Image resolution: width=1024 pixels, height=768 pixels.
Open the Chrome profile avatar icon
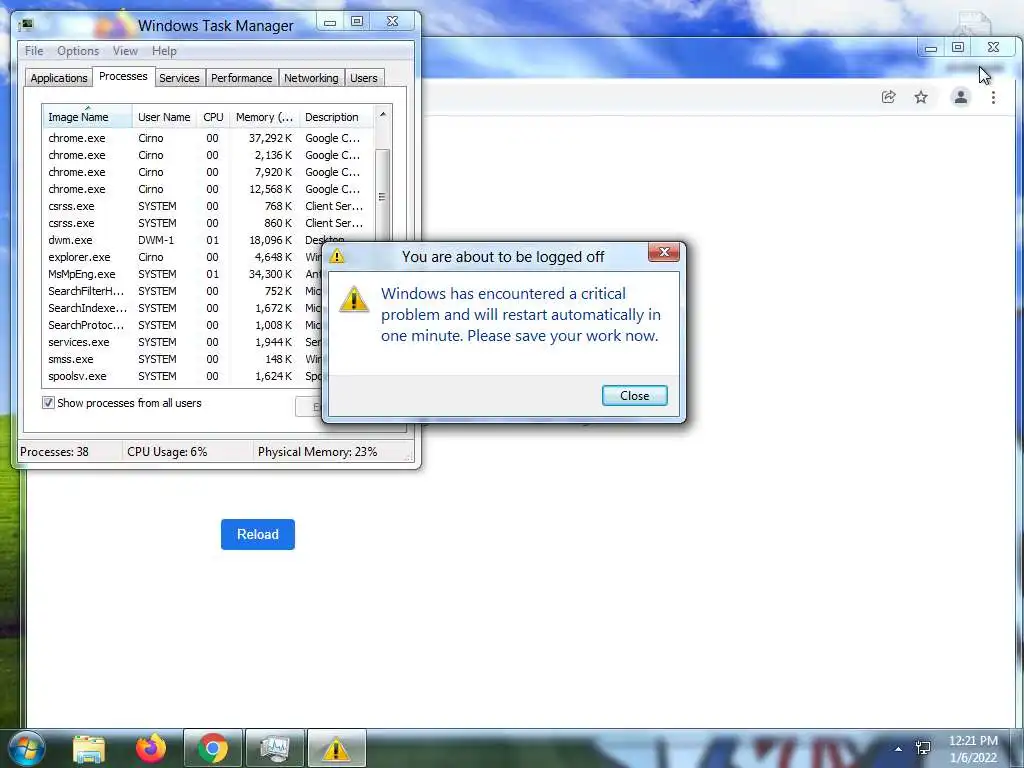[961, 97]
